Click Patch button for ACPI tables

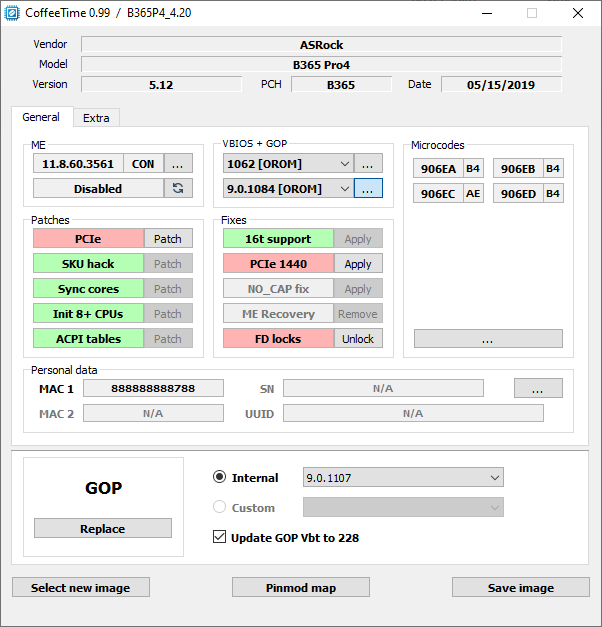(168, 339)
